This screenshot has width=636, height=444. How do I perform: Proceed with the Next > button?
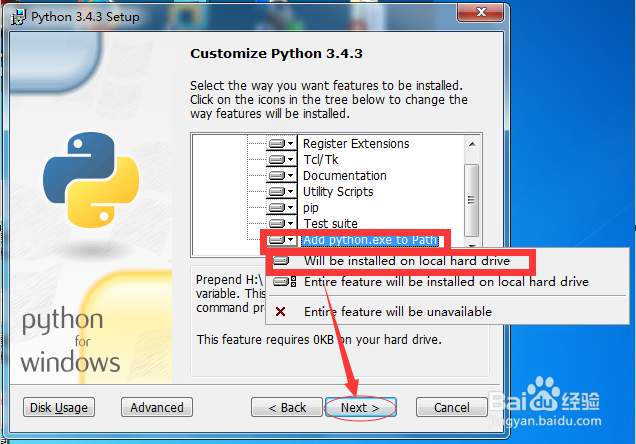tap(360, 407)
